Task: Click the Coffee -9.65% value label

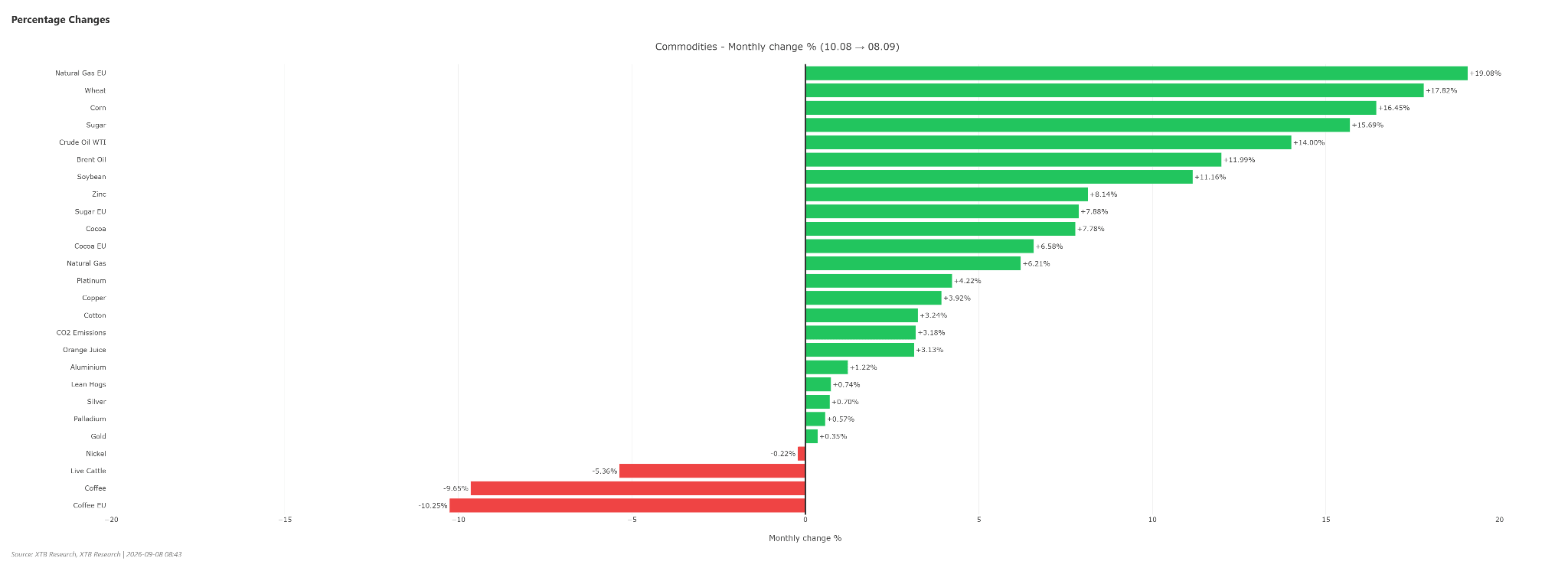Action: (x=456, y=488)
